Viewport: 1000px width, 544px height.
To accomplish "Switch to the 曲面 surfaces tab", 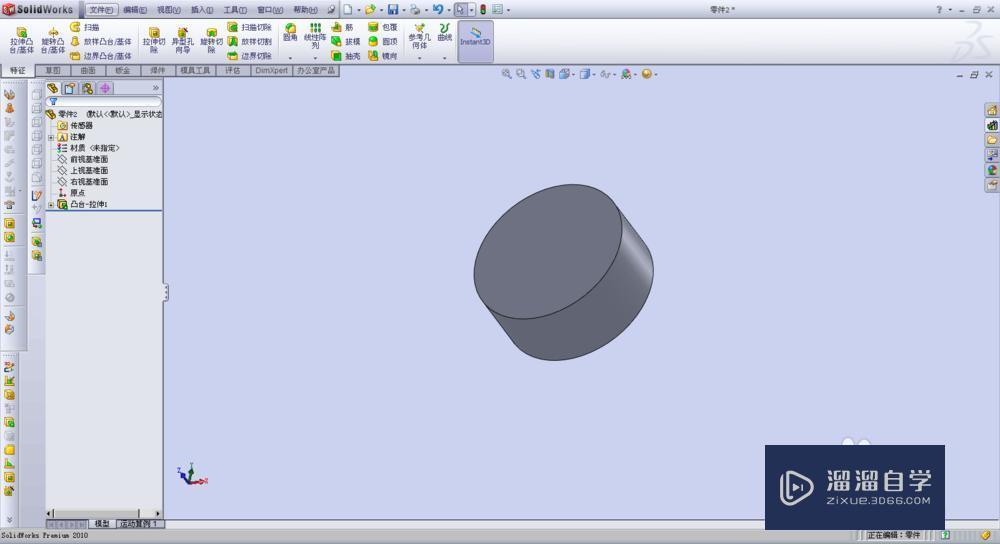I will [88, 70].
